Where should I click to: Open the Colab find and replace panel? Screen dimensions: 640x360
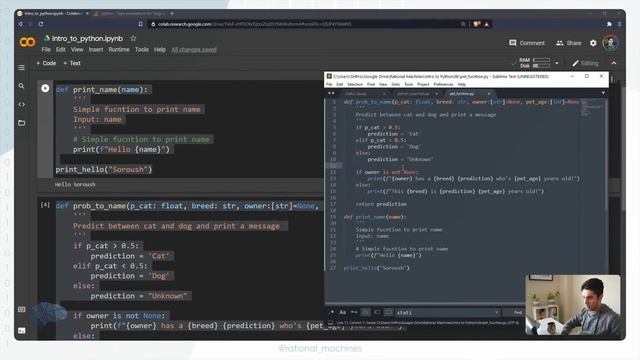tap(21, 86)
